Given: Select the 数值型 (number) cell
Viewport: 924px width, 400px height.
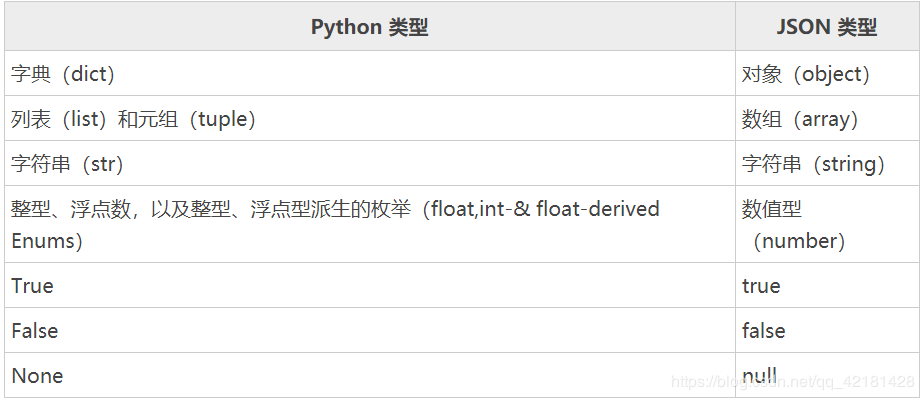Looking at the screenshot, I should 827,224.
